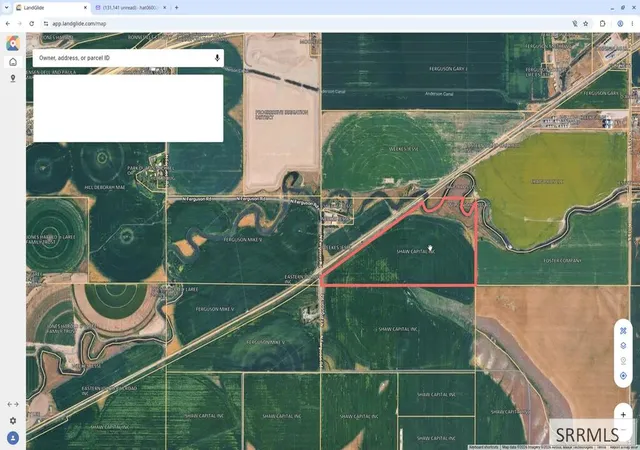The image size is (640, 450).
Task: Select the greyed drop-pin map control
Action: coord(623,361)
